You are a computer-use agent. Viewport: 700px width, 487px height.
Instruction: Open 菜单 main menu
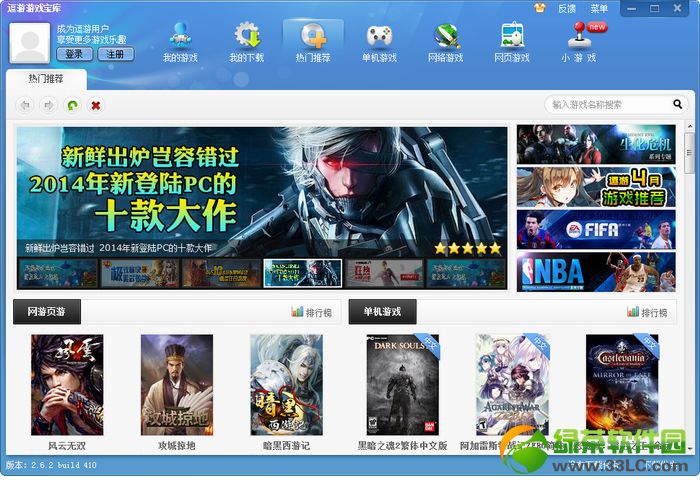(599, 8)
